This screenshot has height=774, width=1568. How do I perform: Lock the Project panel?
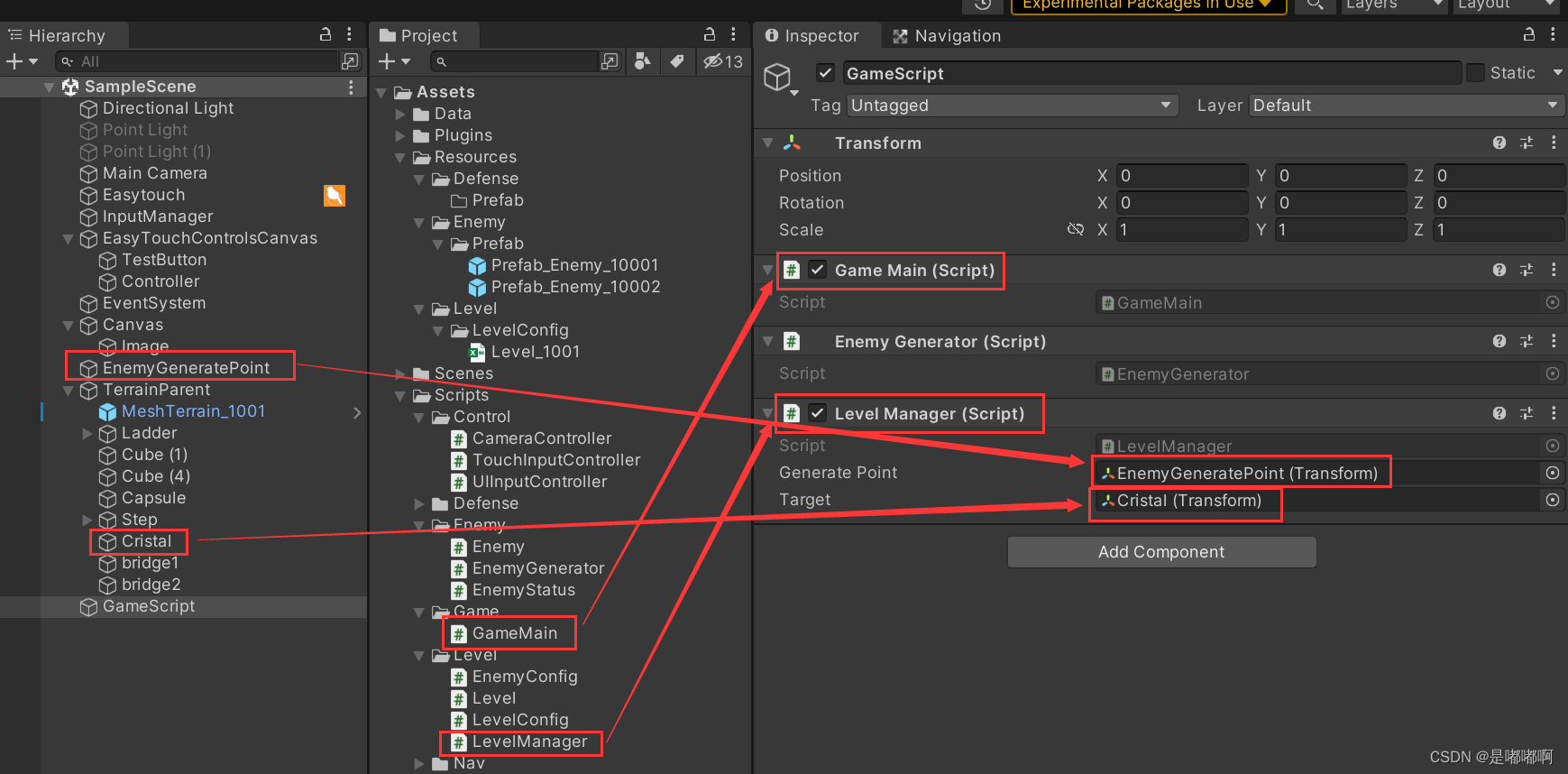tap(710, 34)
